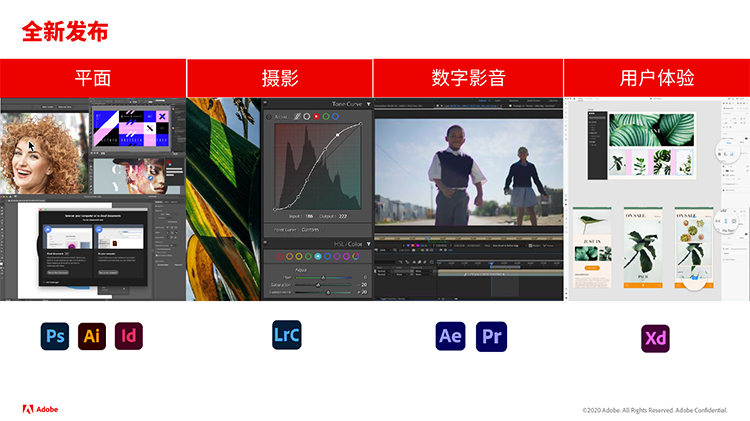The width and height of the screenshot is (750, 421).
Task: Click the 数字影音 category header
Action: point(468,78)
